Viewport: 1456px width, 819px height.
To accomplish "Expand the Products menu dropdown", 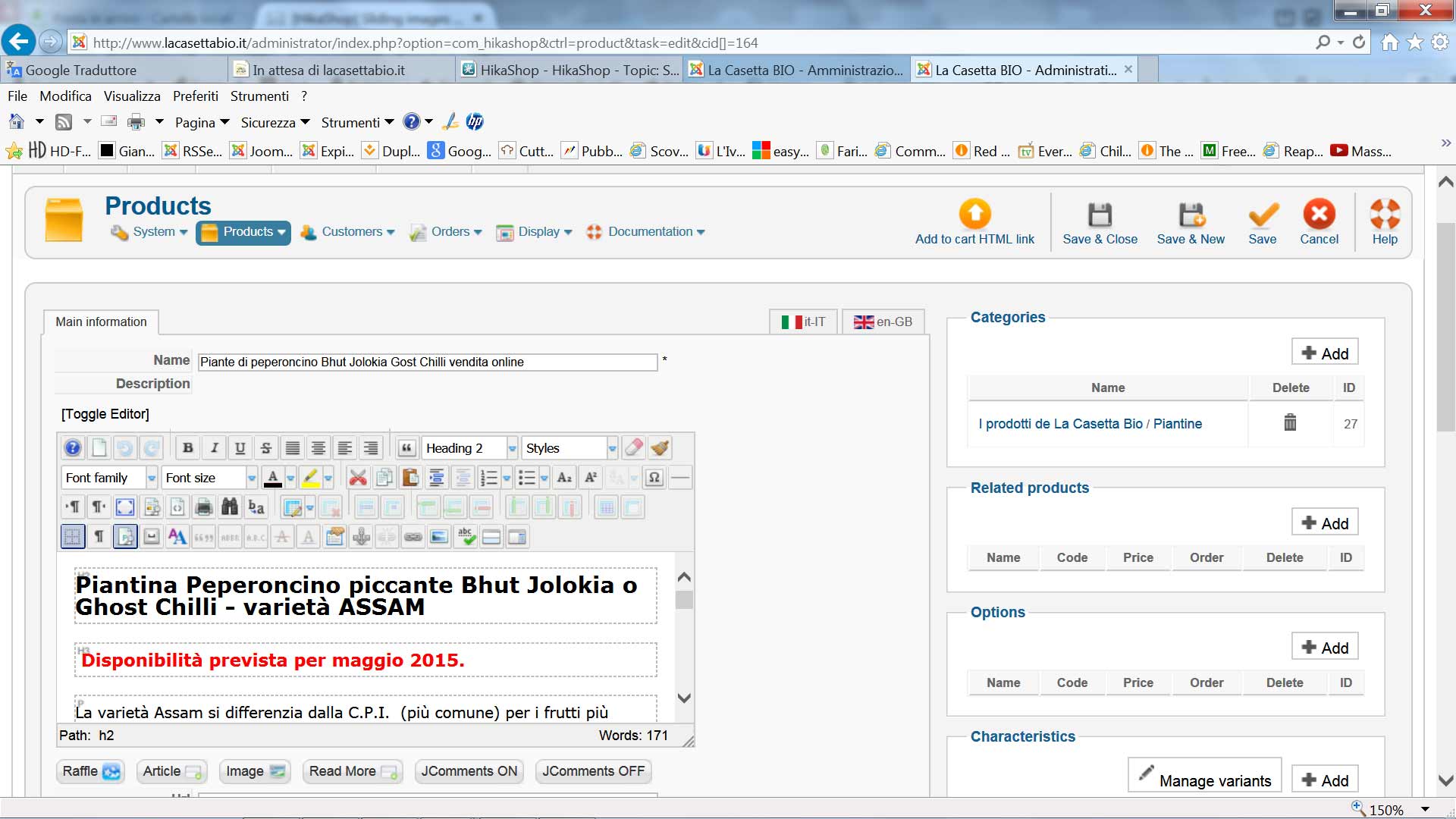I will click(x=243, y=232).
